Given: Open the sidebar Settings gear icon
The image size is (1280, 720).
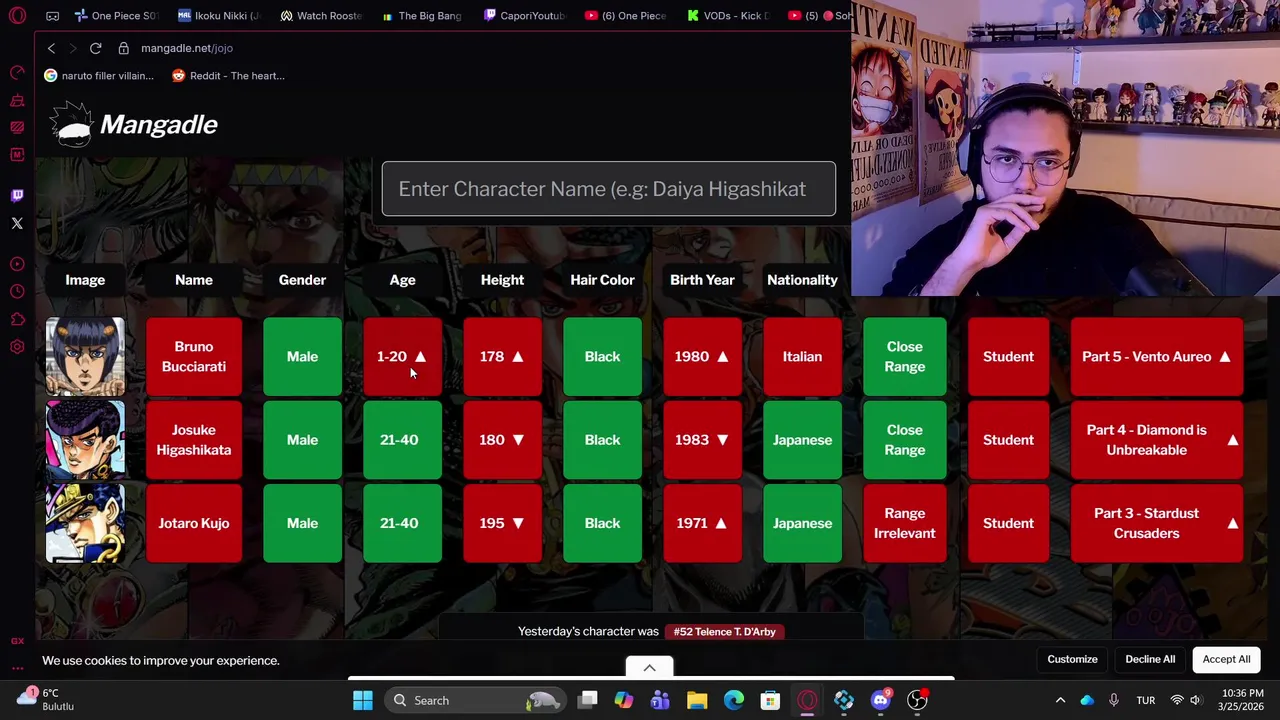Looking at the screenshot, I should click(x=17, y=347).
